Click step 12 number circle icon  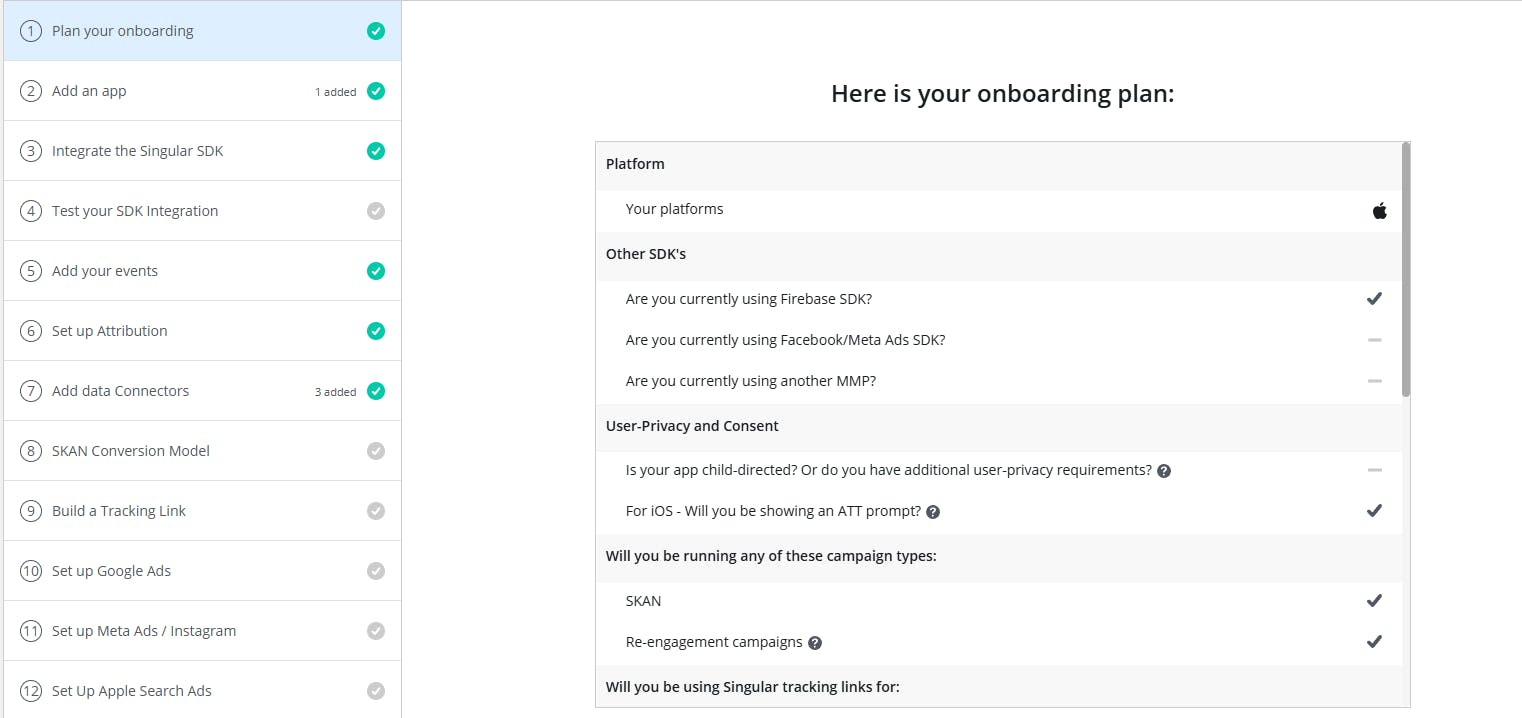point(31,691)
